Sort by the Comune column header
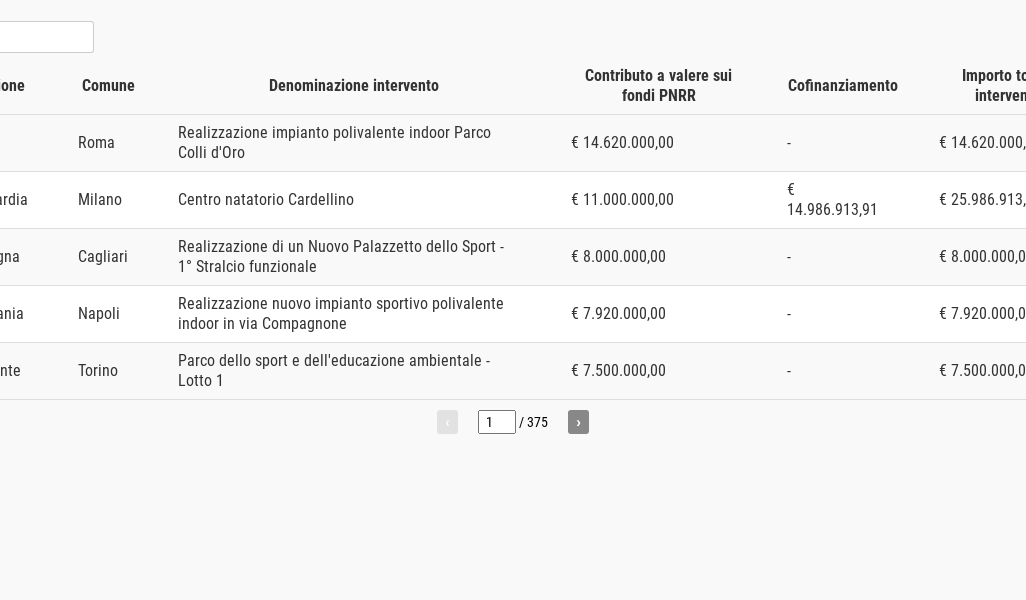1026x600 pixels. coord(108,86)
